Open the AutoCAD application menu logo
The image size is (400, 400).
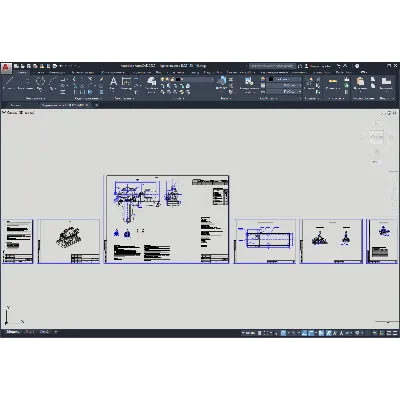[x=6, y=68]
